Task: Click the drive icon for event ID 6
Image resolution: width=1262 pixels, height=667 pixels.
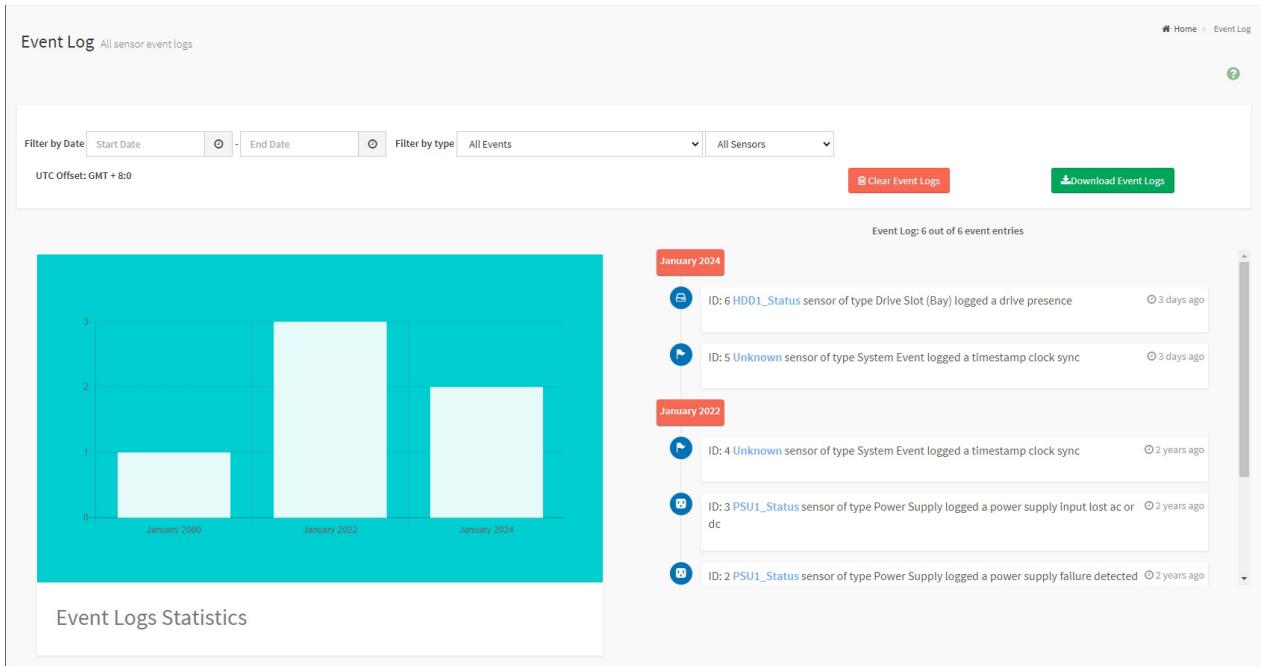Action: click(x=681, y=299)
